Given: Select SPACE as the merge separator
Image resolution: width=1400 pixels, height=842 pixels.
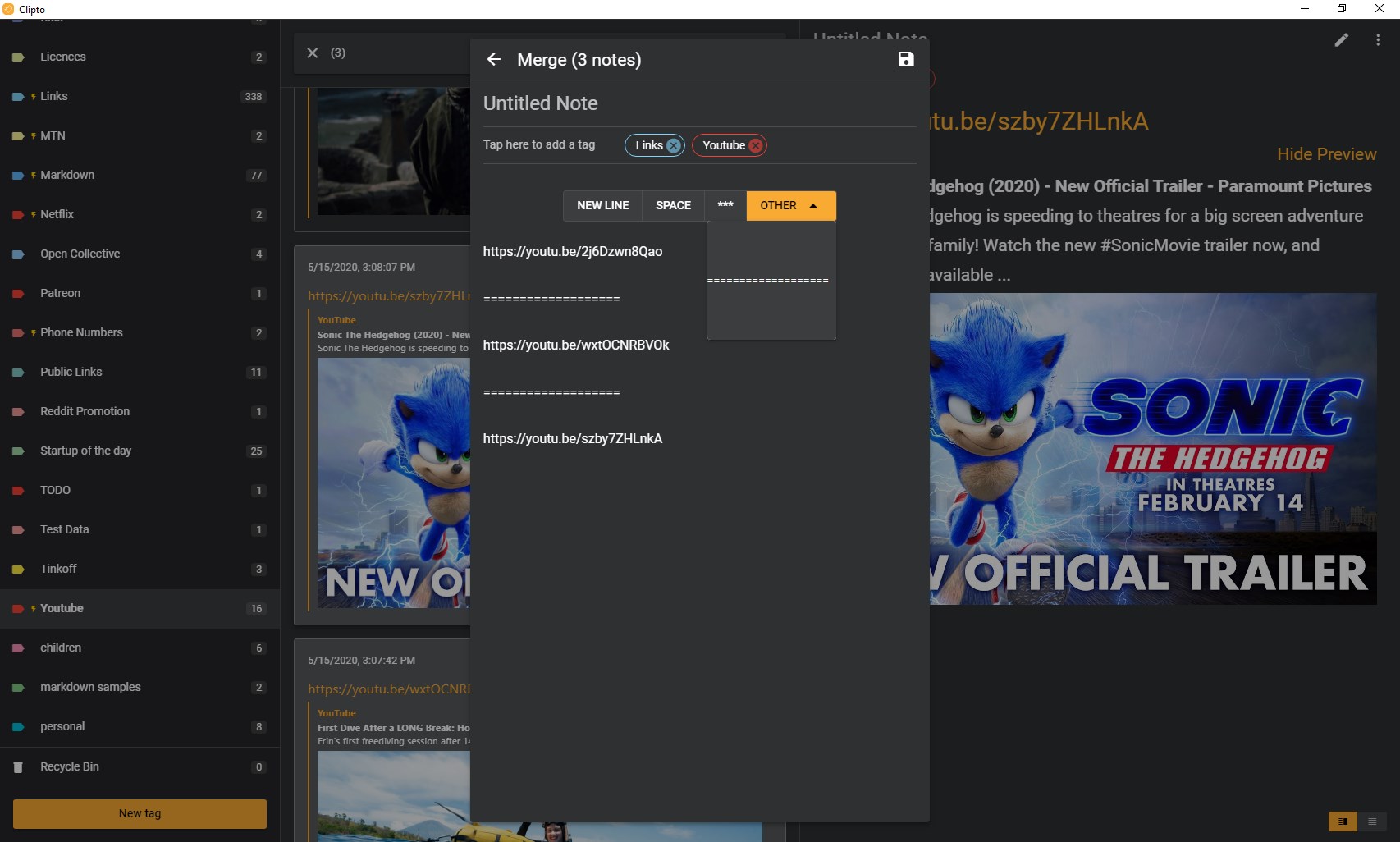Looking at the screenshot, I should point(673,206).
